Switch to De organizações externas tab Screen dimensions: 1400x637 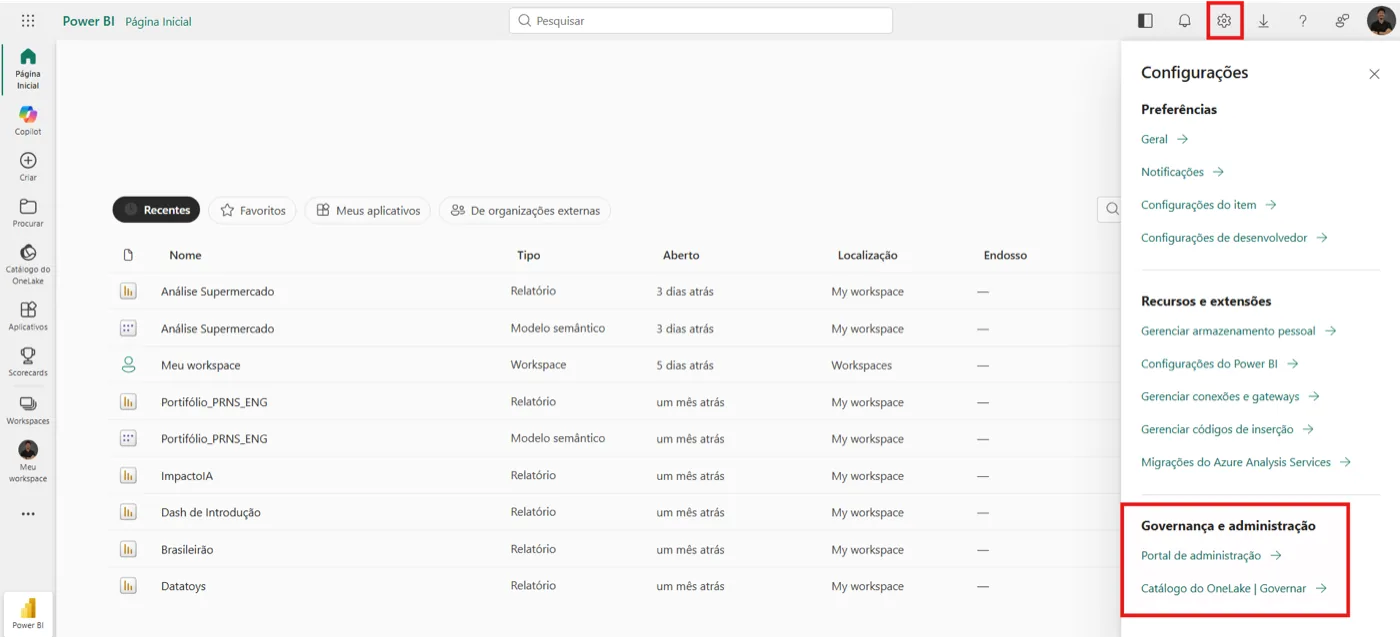tap(525, 210)
